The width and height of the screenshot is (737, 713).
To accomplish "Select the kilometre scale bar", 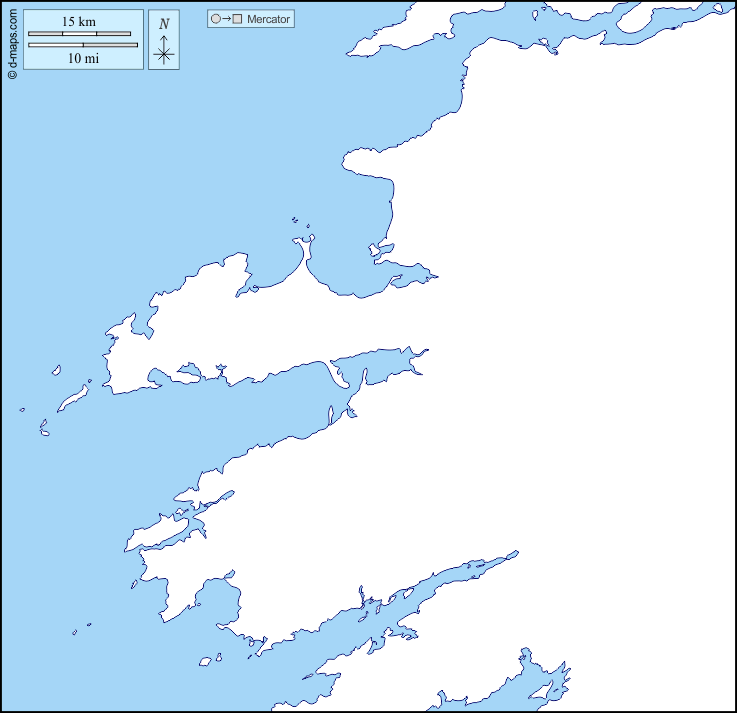I will [79, 34].
